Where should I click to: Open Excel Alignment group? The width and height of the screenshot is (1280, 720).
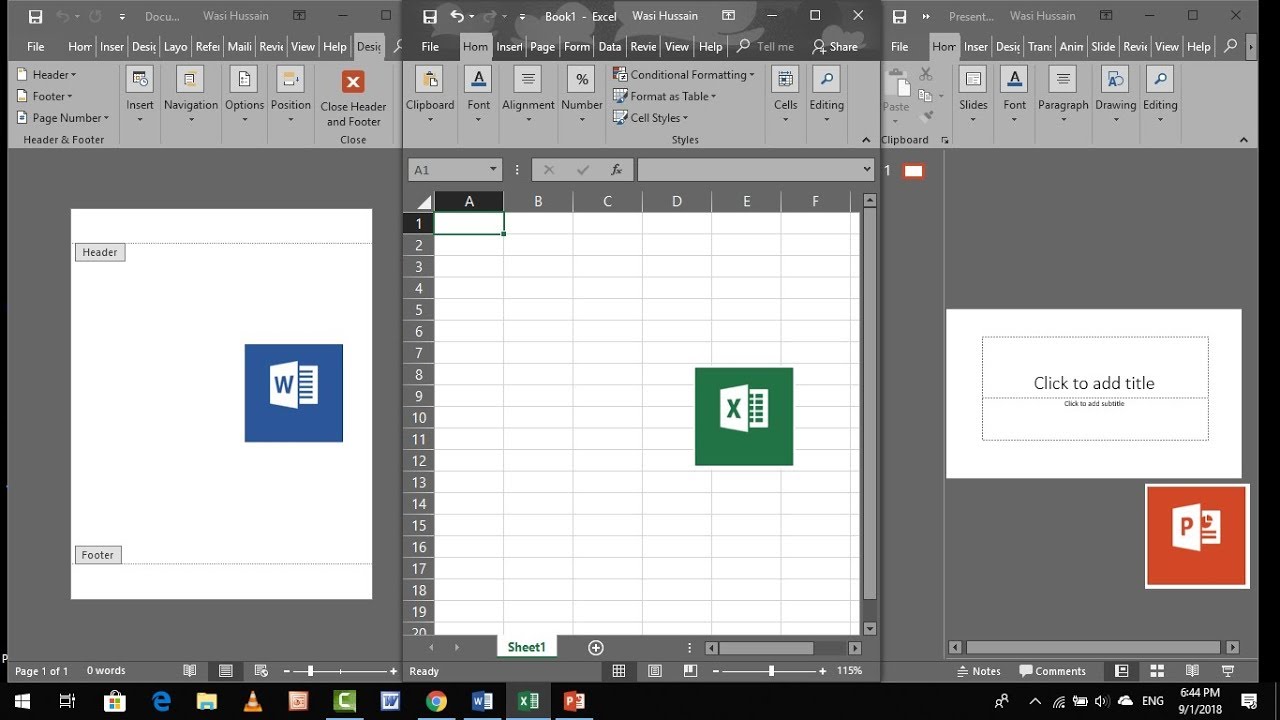pyautogui.click(x=528, y=95)
